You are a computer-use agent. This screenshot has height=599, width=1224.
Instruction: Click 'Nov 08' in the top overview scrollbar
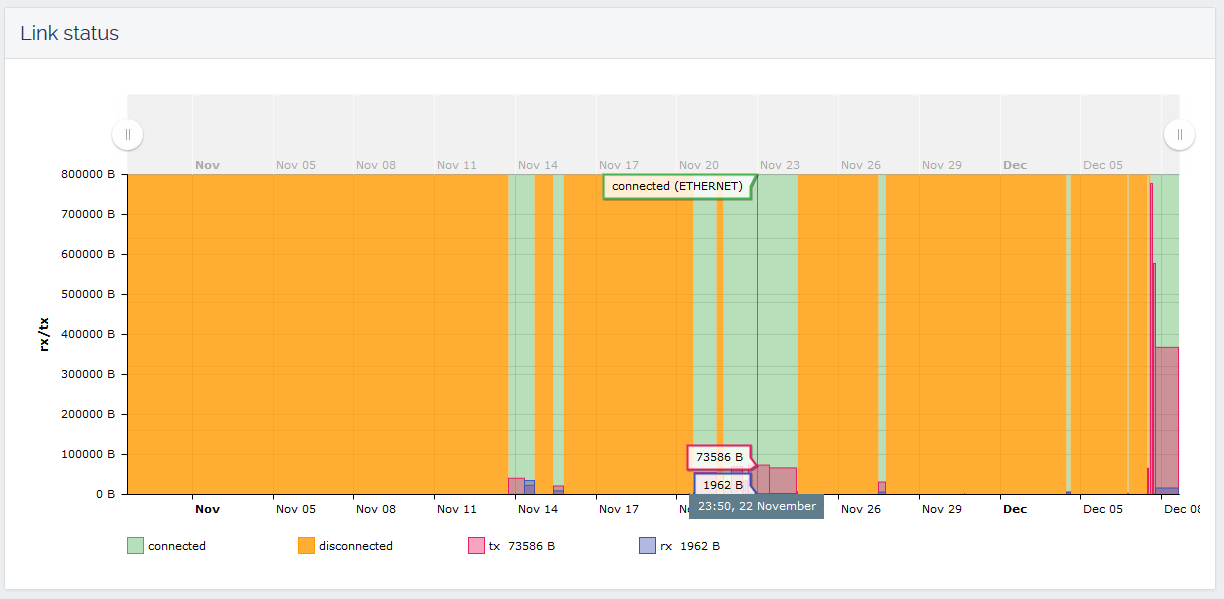coord(376,165)
